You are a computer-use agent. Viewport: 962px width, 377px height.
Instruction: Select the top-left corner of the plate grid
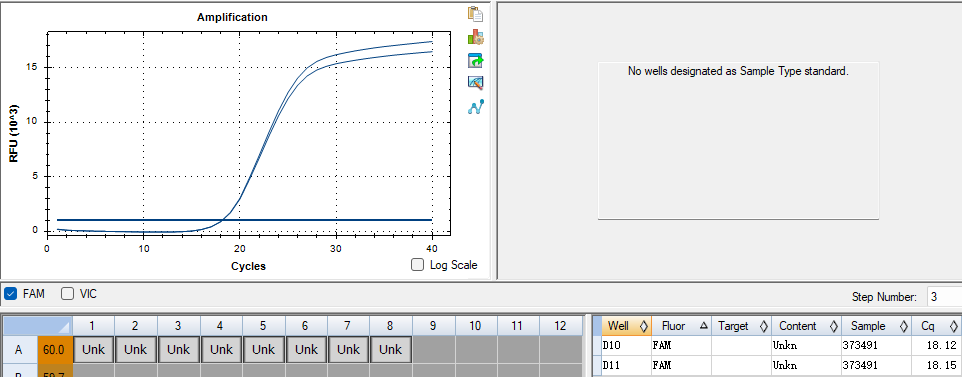coord(38,325)
